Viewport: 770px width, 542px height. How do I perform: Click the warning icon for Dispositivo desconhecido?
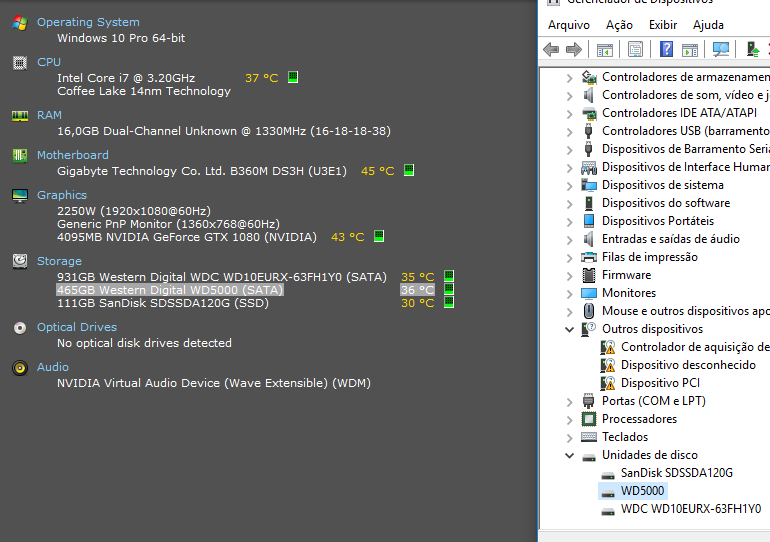tap(607, 365)
